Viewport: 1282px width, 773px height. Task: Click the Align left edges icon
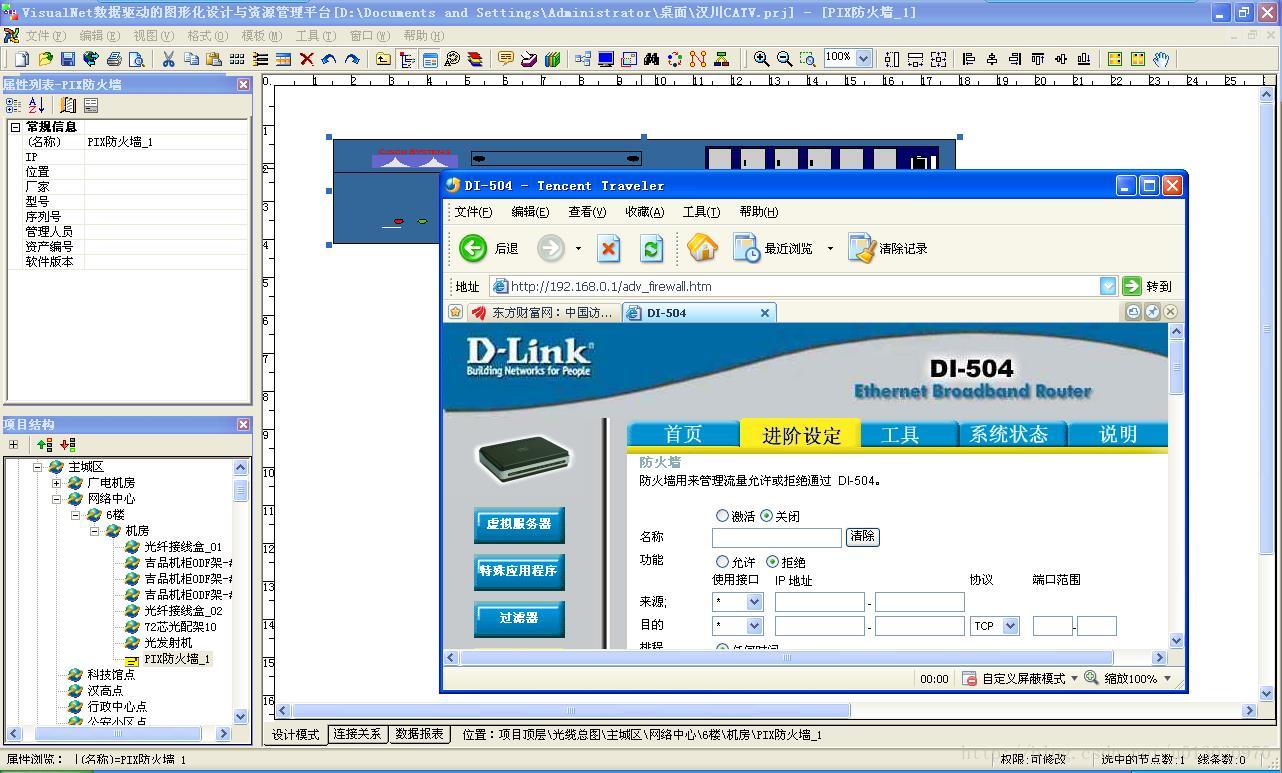point(969,59)
